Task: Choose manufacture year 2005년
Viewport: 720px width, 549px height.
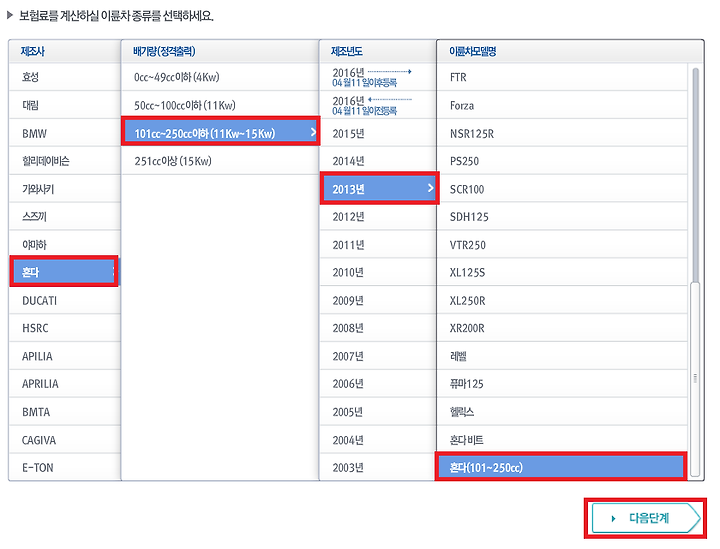Action: 378,412
